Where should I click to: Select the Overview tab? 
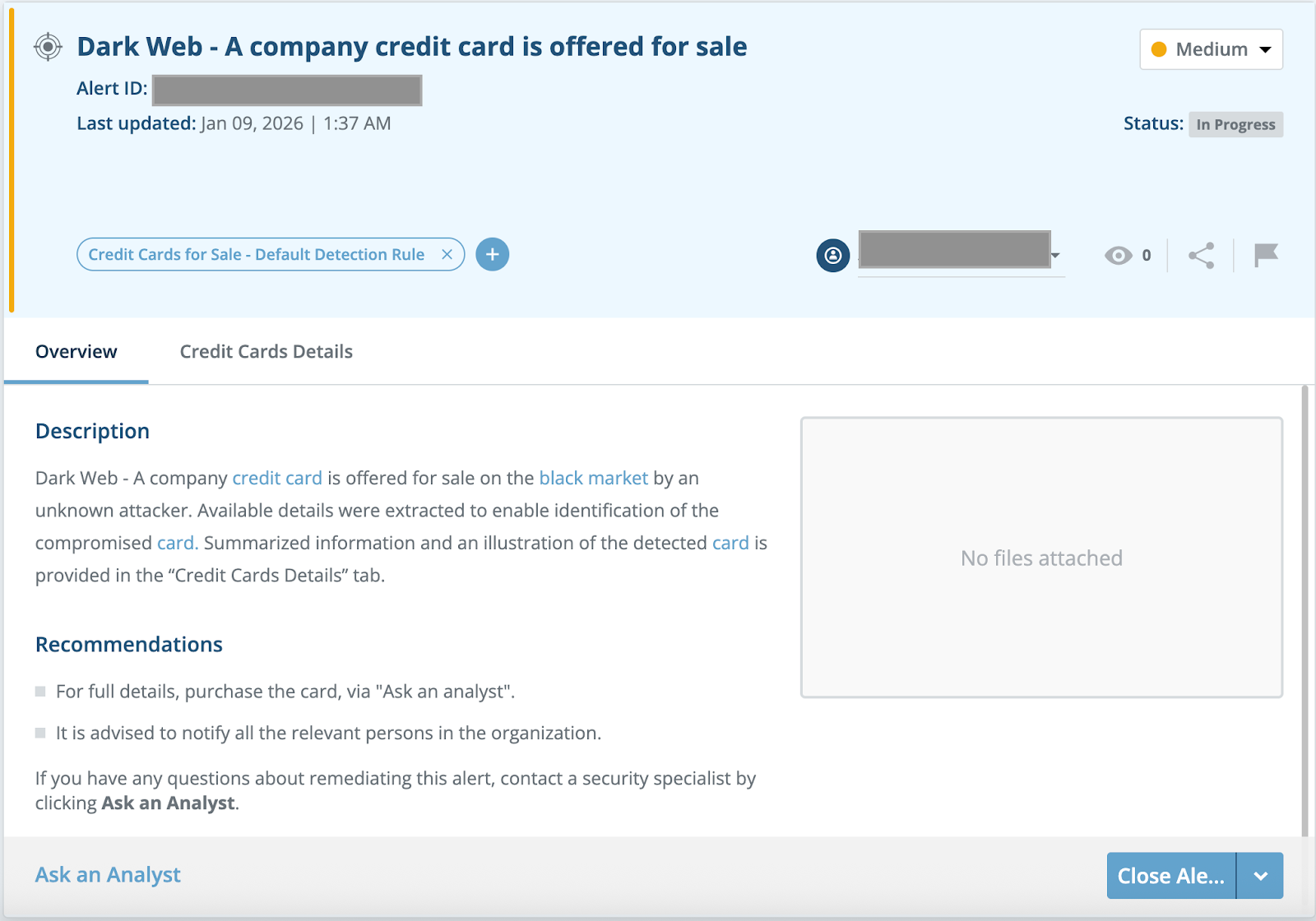click(x=76, y=352)
